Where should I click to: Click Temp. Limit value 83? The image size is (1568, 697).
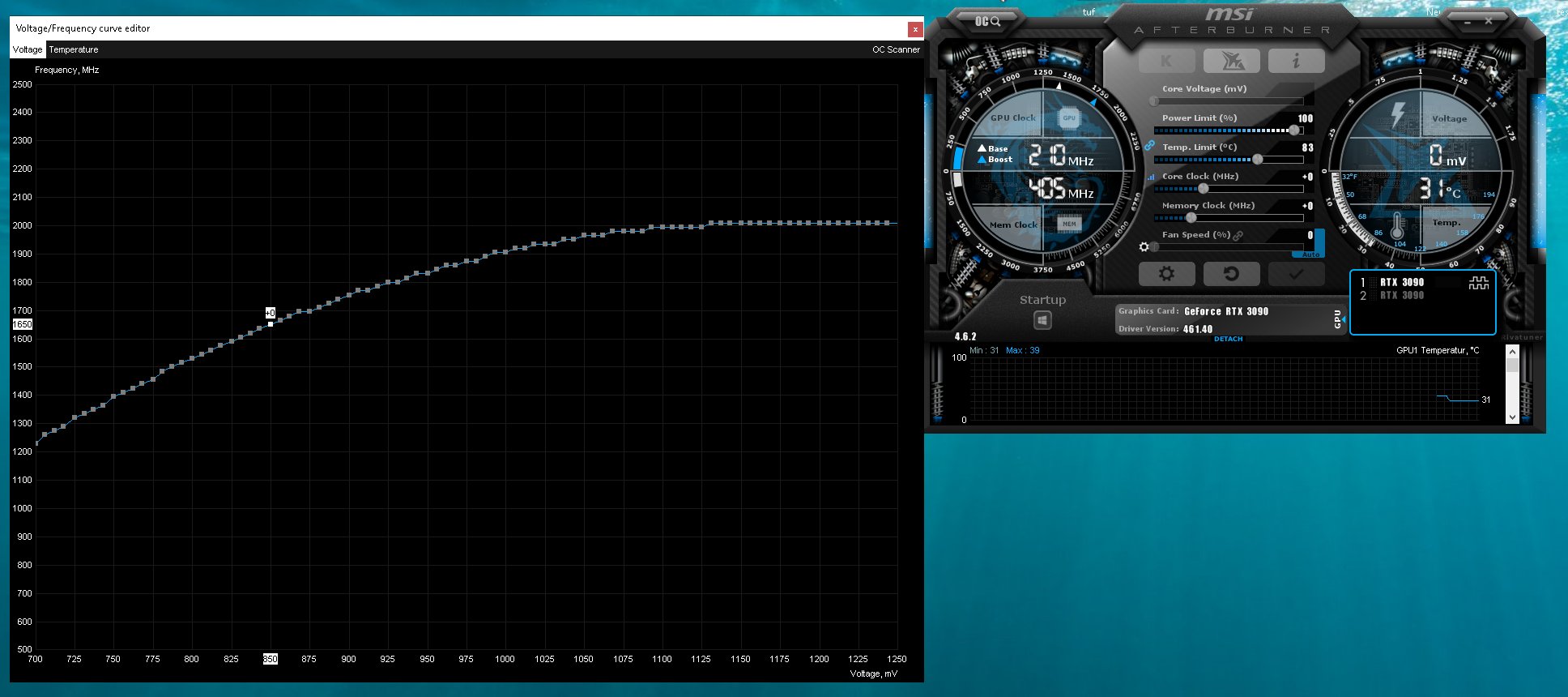1308,148
